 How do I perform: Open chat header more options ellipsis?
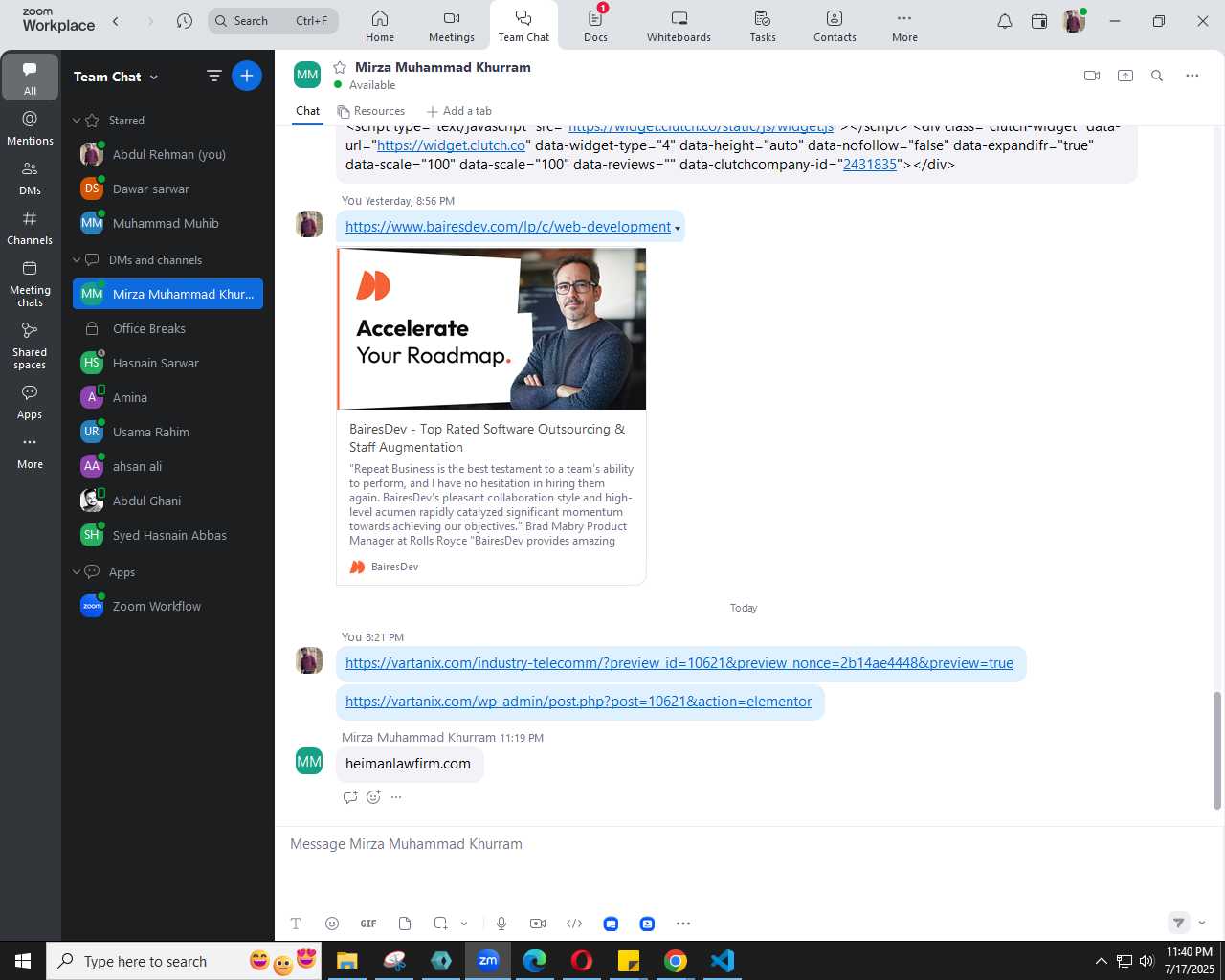coord(1192,76)
